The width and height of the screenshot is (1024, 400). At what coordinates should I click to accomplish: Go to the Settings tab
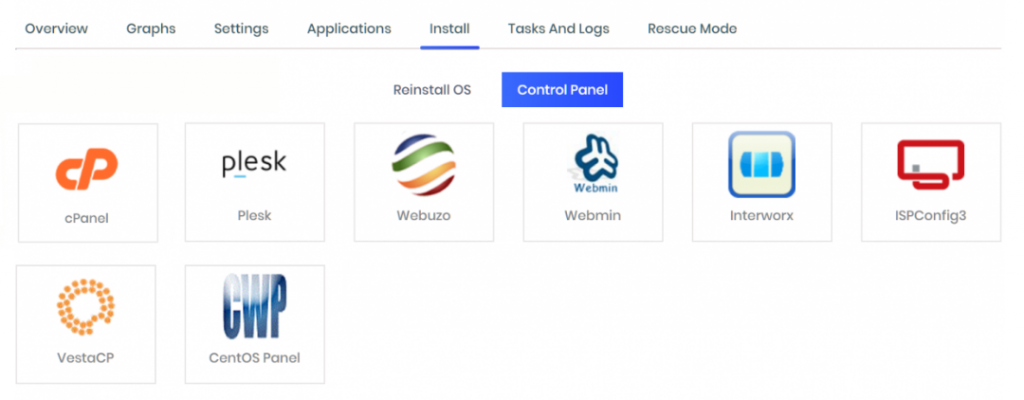241,29
